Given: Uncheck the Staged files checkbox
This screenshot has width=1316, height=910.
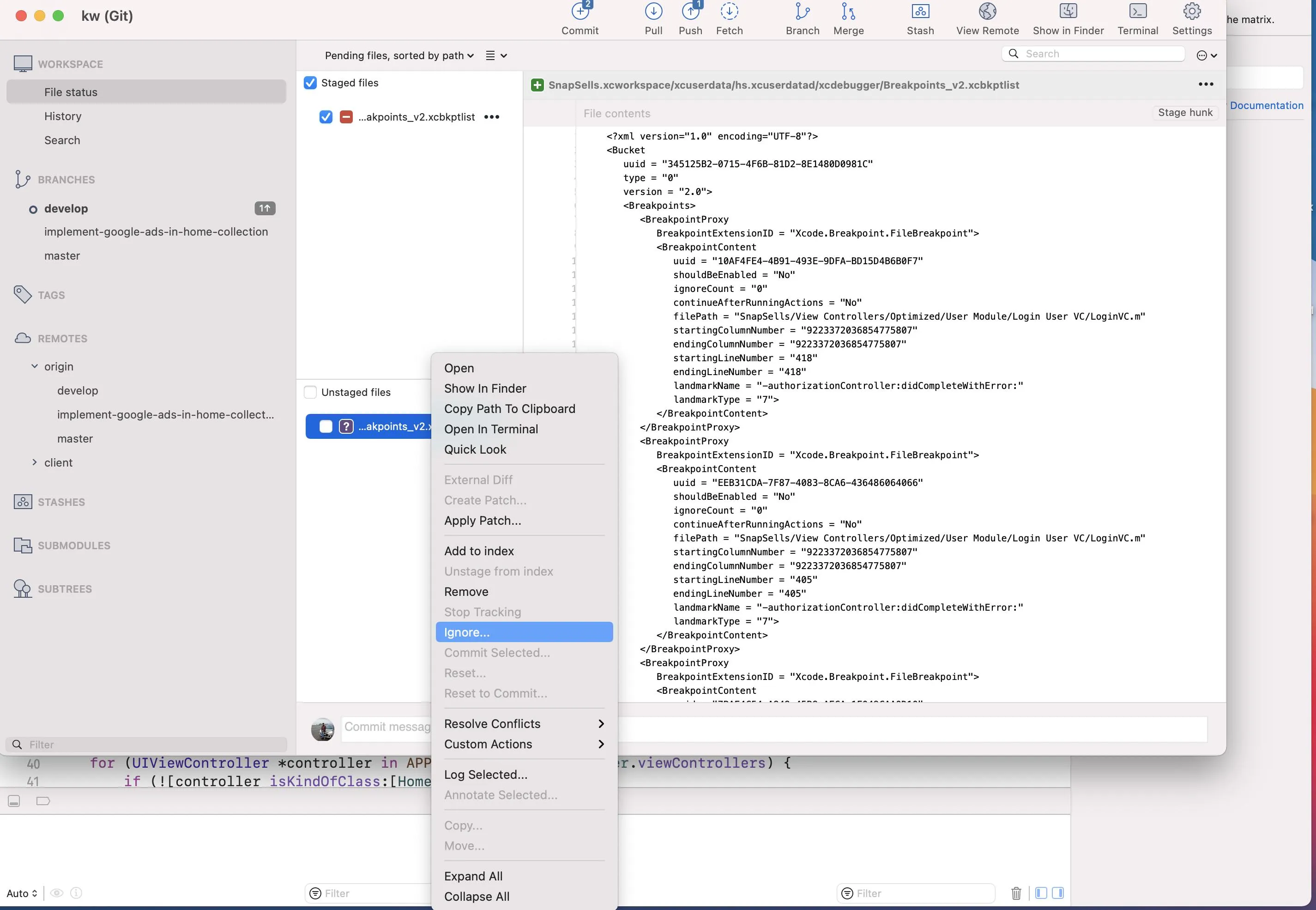Looking at the screenshot, I should tap(310, 83).
